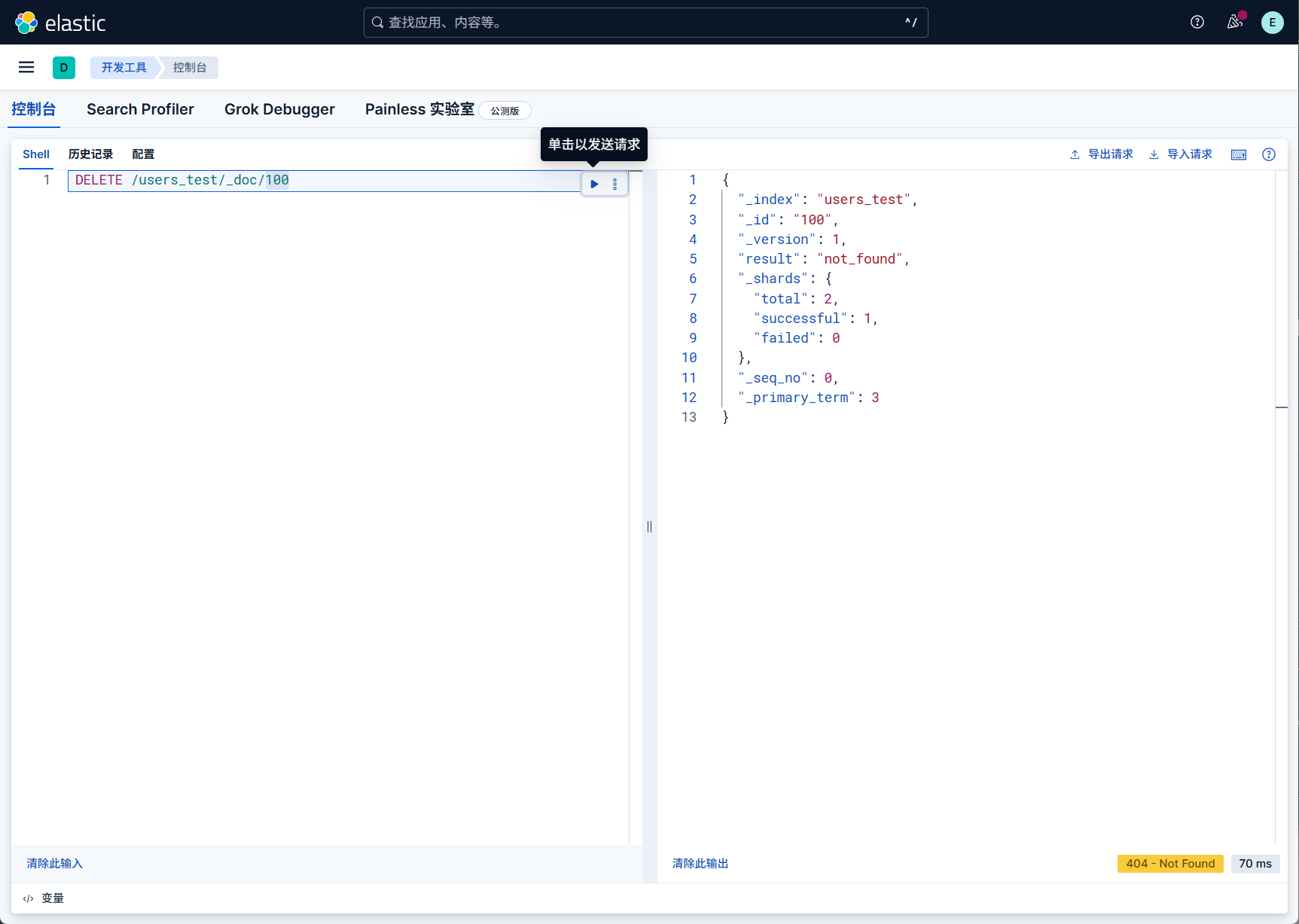Viewport: 1299px width, 924px height.
Task: Click 清除此输入 to clear input
Action: pos(54,864)
